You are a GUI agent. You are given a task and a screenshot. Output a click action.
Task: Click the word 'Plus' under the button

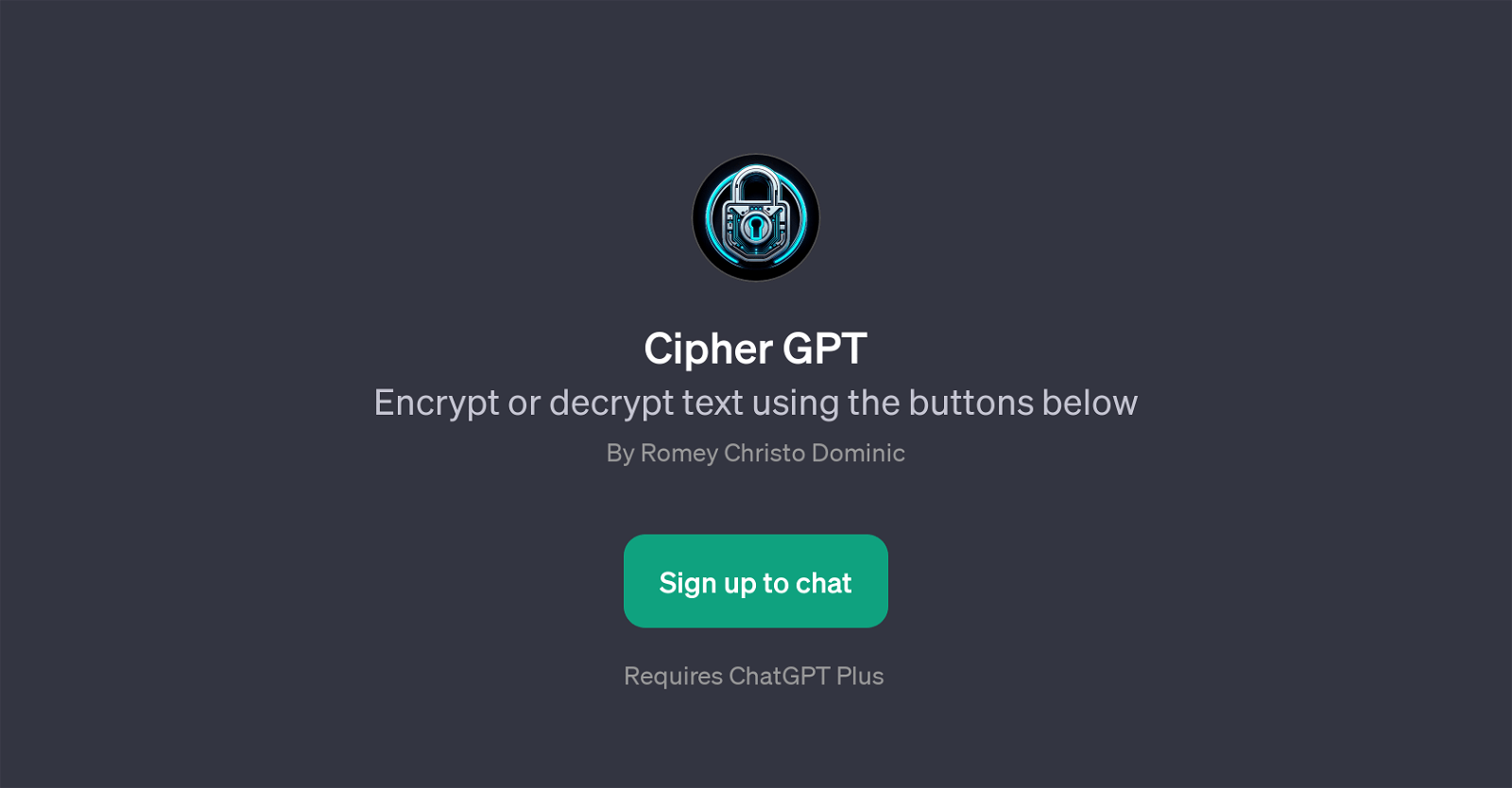[x=860, y=677]
